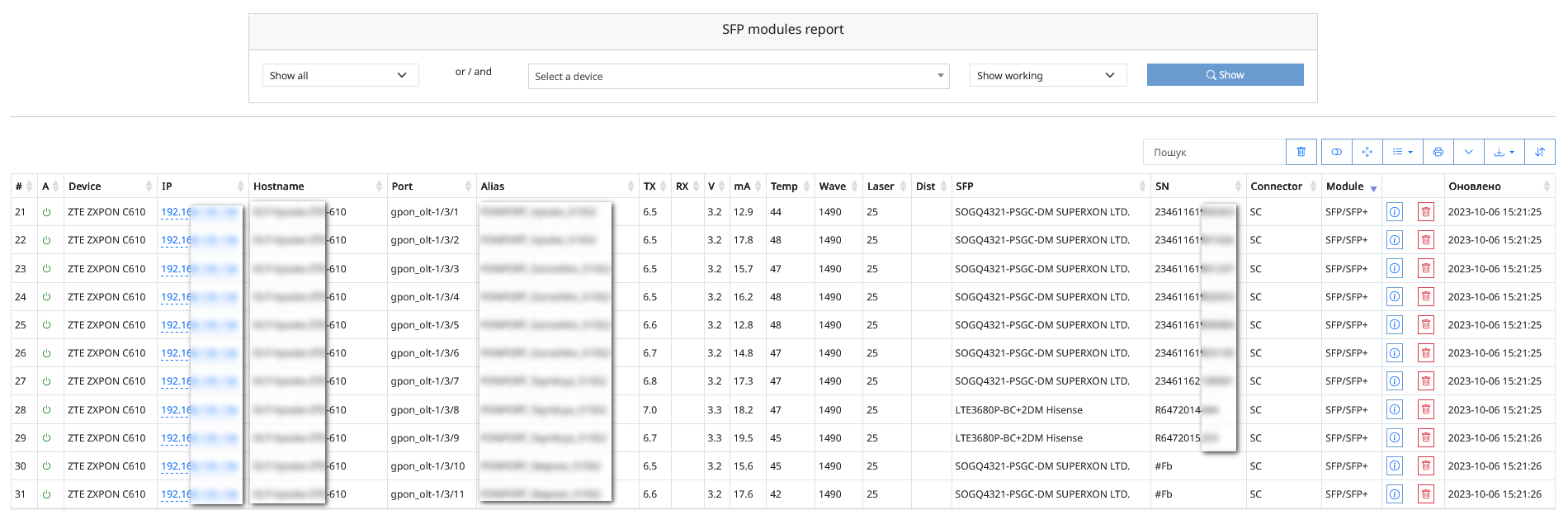Open info icon for row 21
The width and height of the screenshot is (1568, 510).
(x=1395, y=212)
